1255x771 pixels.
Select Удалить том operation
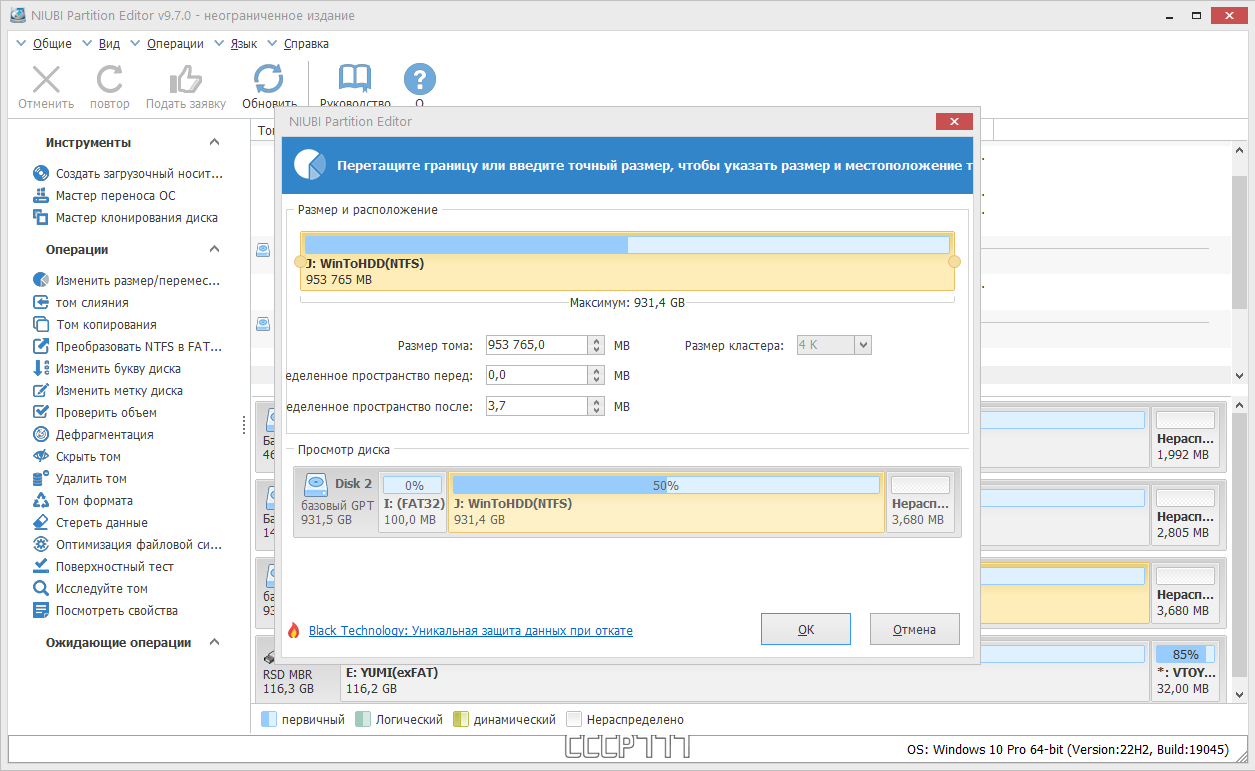[x=91, y=478]
